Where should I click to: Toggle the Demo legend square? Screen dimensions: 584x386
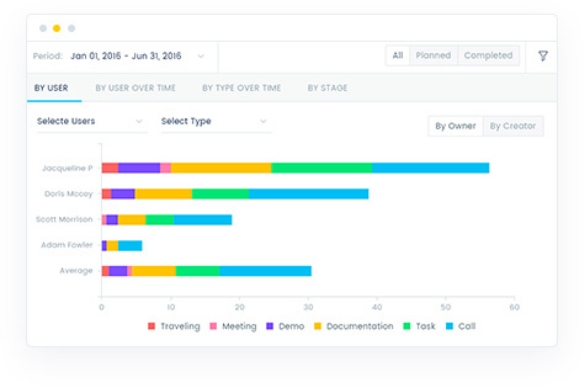(x=270, y=326)
